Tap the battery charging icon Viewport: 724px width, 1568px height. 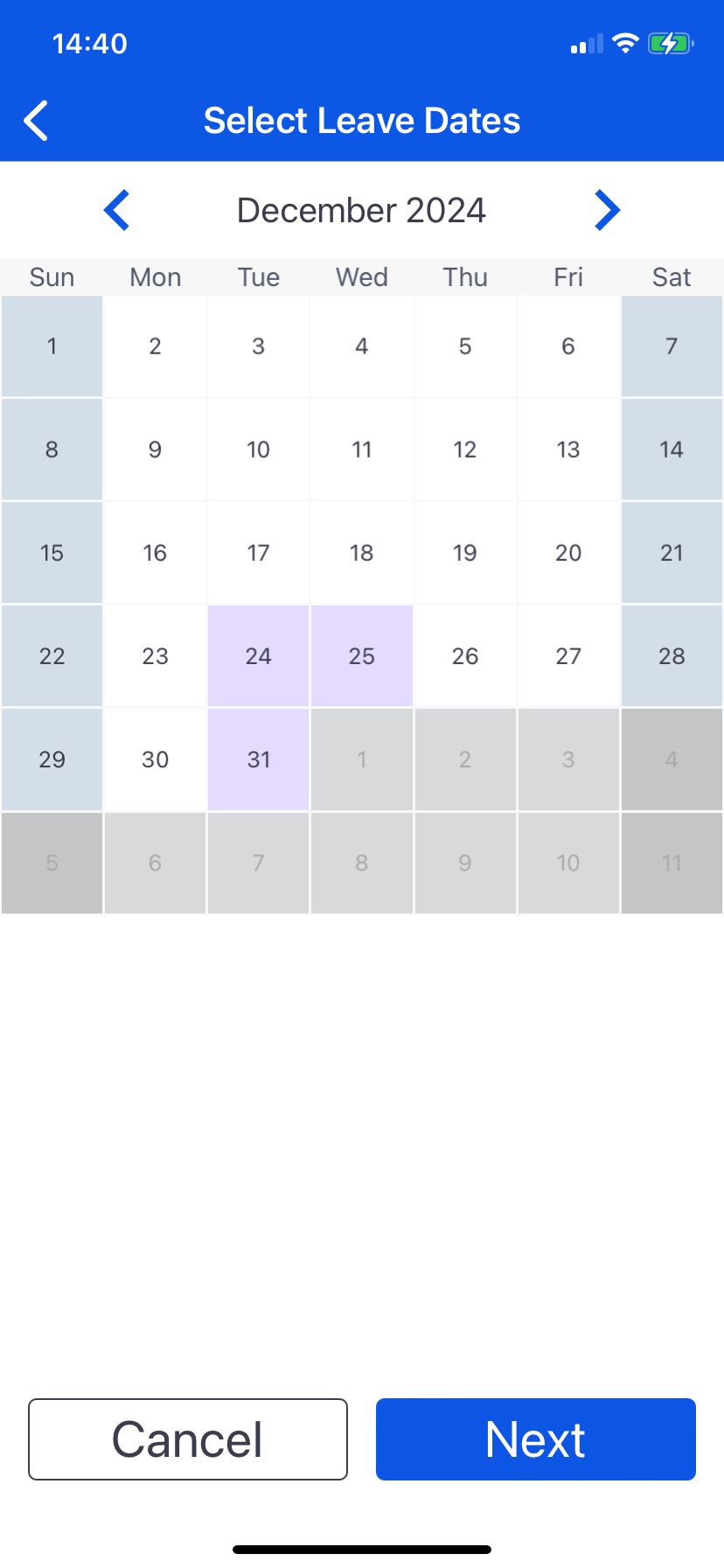tap(671, 43)
